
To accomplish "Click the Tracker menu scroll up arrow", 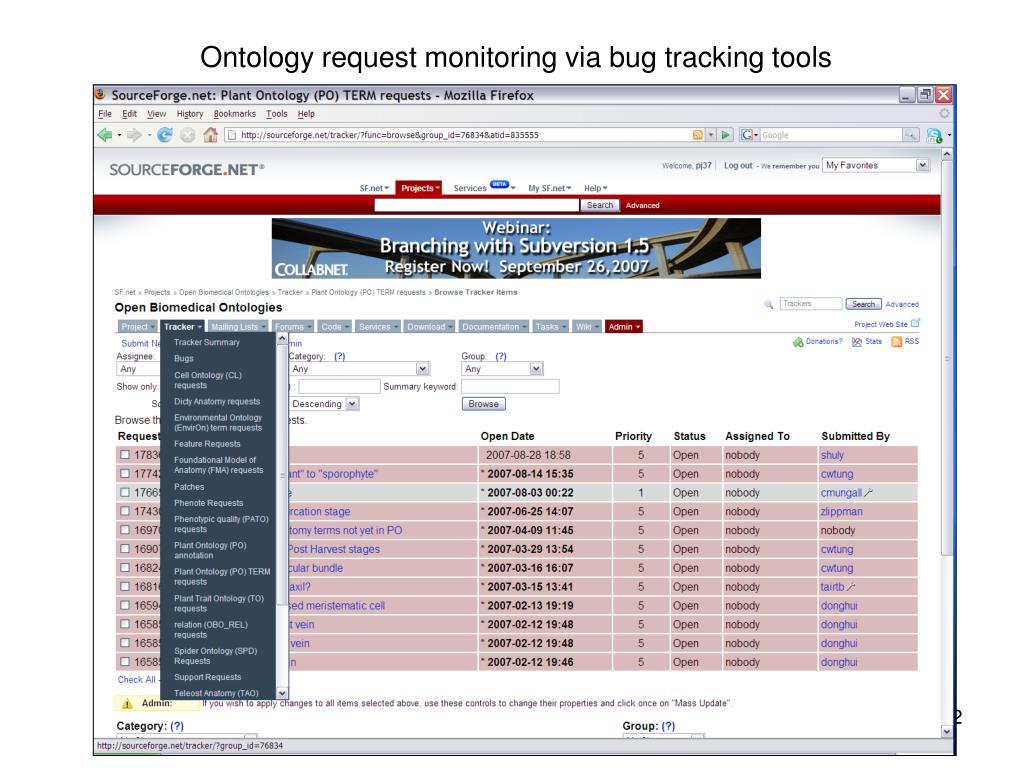I will (x=282, y=339).
